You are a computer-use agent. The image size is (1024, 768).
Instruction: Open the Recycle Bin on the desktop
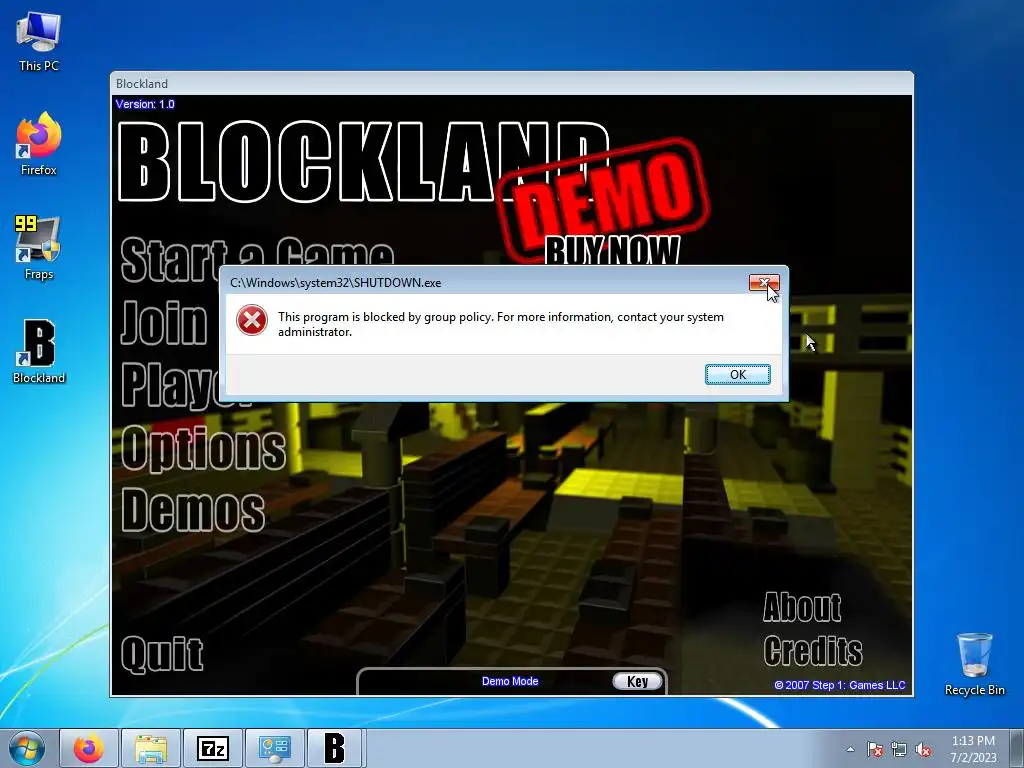[974, 664]
